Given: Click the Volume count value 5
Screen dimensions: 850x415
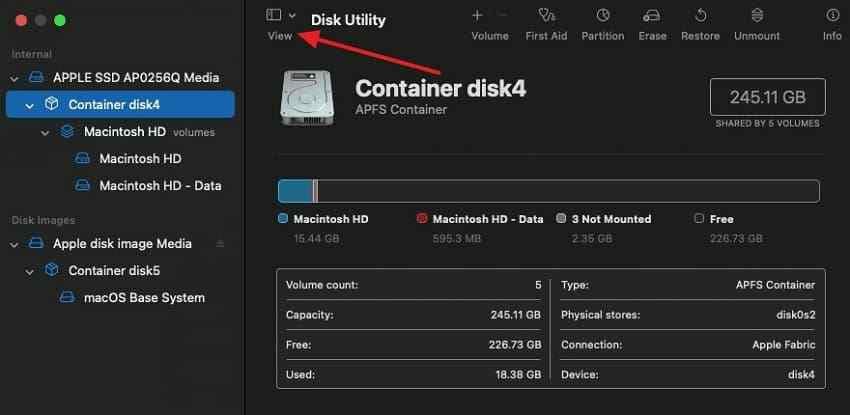Looking at the screenshot, I should point(538,285).
